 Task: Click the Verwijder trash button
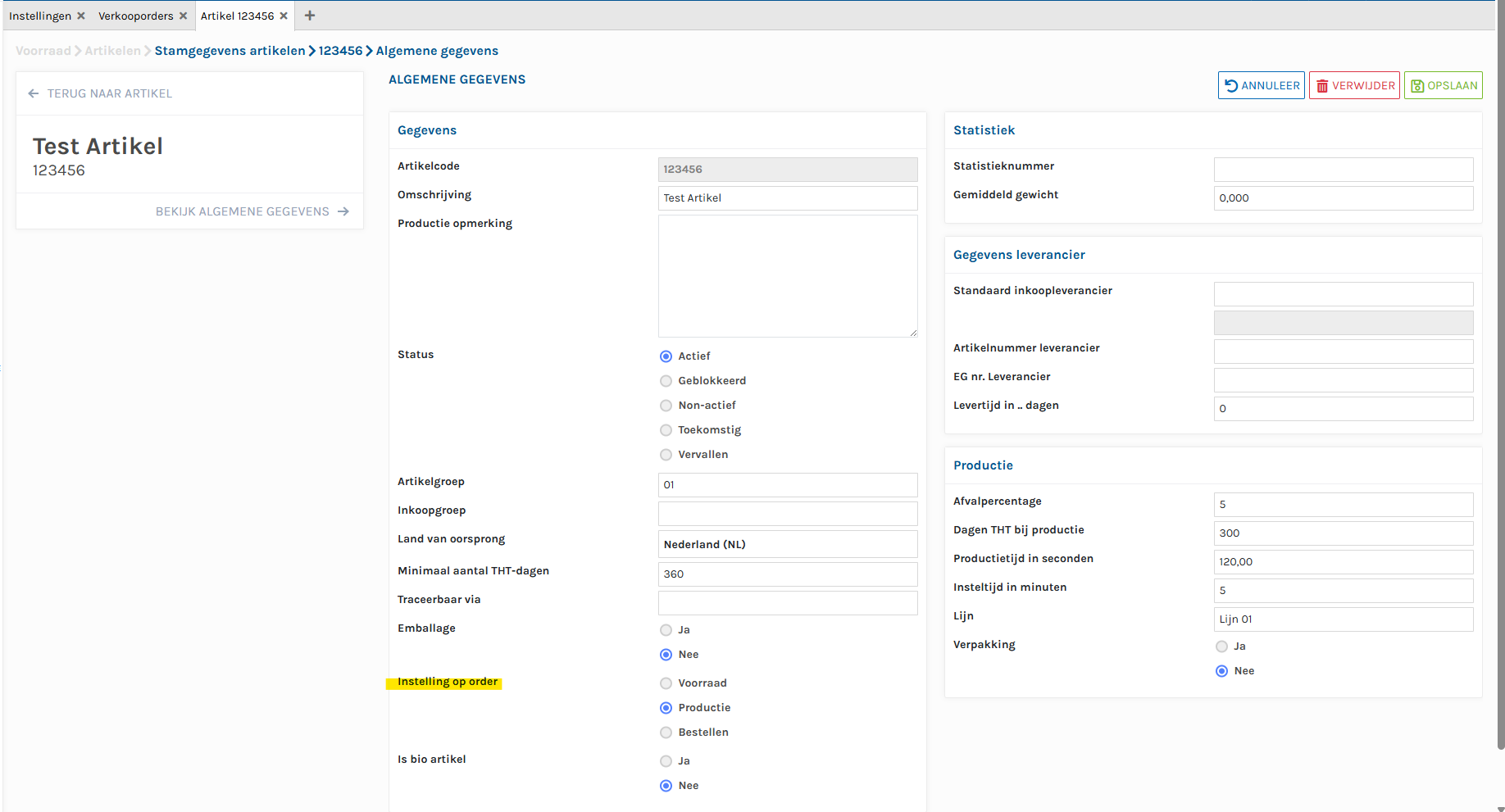(1354, 86)
